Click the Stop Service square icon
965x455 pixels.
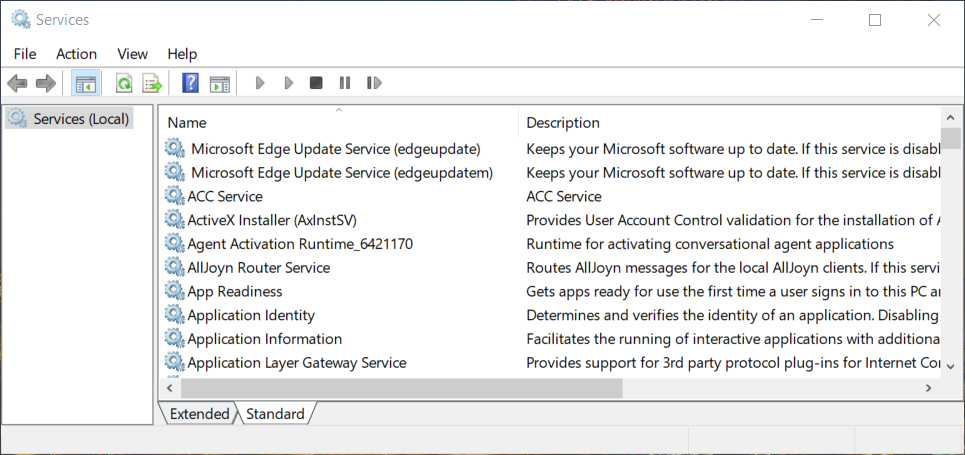pos(316,83)
